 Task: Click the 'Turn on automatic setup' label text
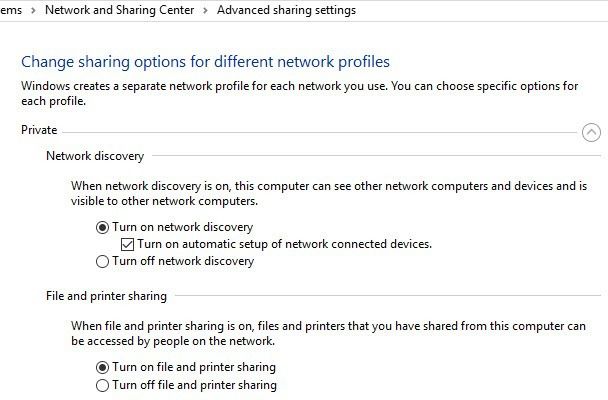(x=284, y=244)
